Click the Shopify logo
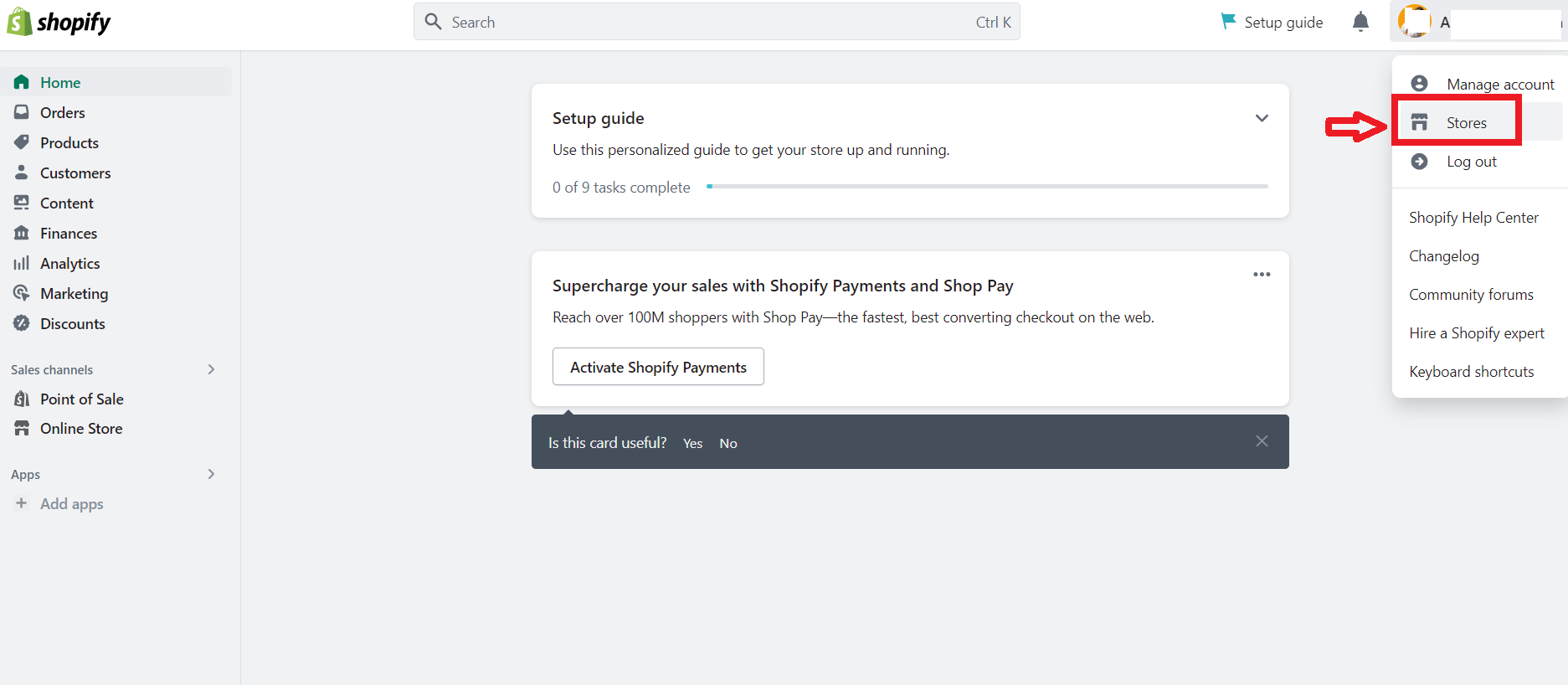1568x685 pixels. click(x=59, y=22)
